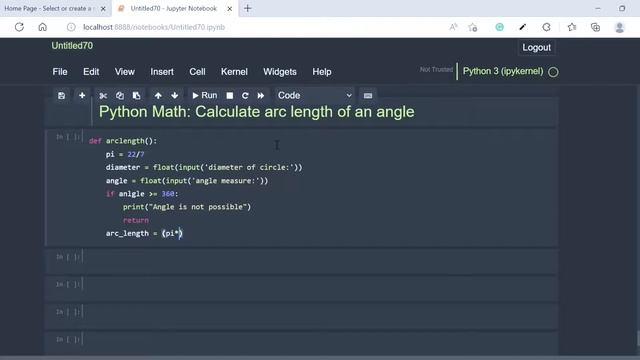Open the cell type Code dropdown
This screenshot has height=360, width=640.
[x=314, y=96]
